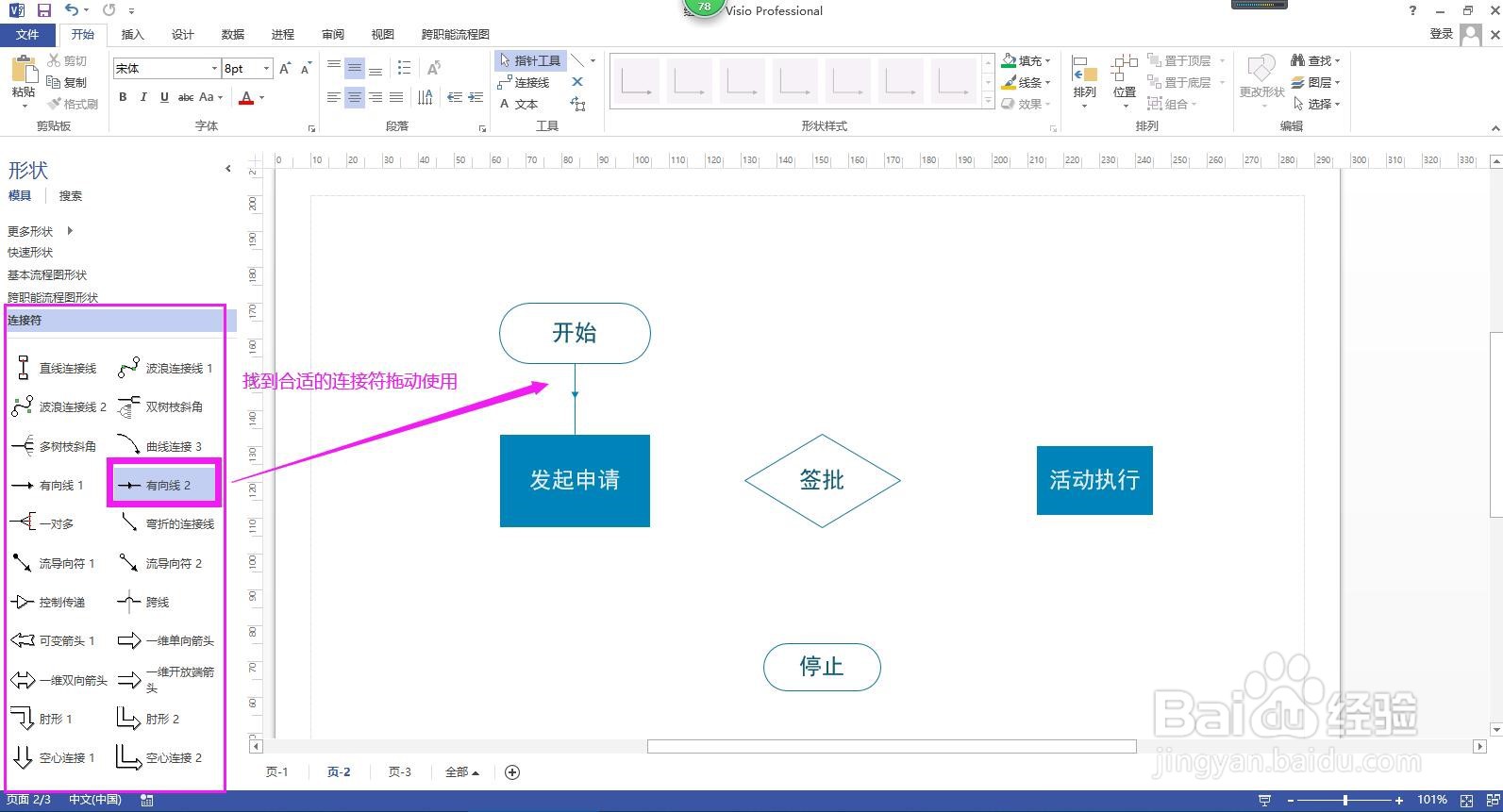Save the drawing from the quick access toolbar

(x=43, y=10)
